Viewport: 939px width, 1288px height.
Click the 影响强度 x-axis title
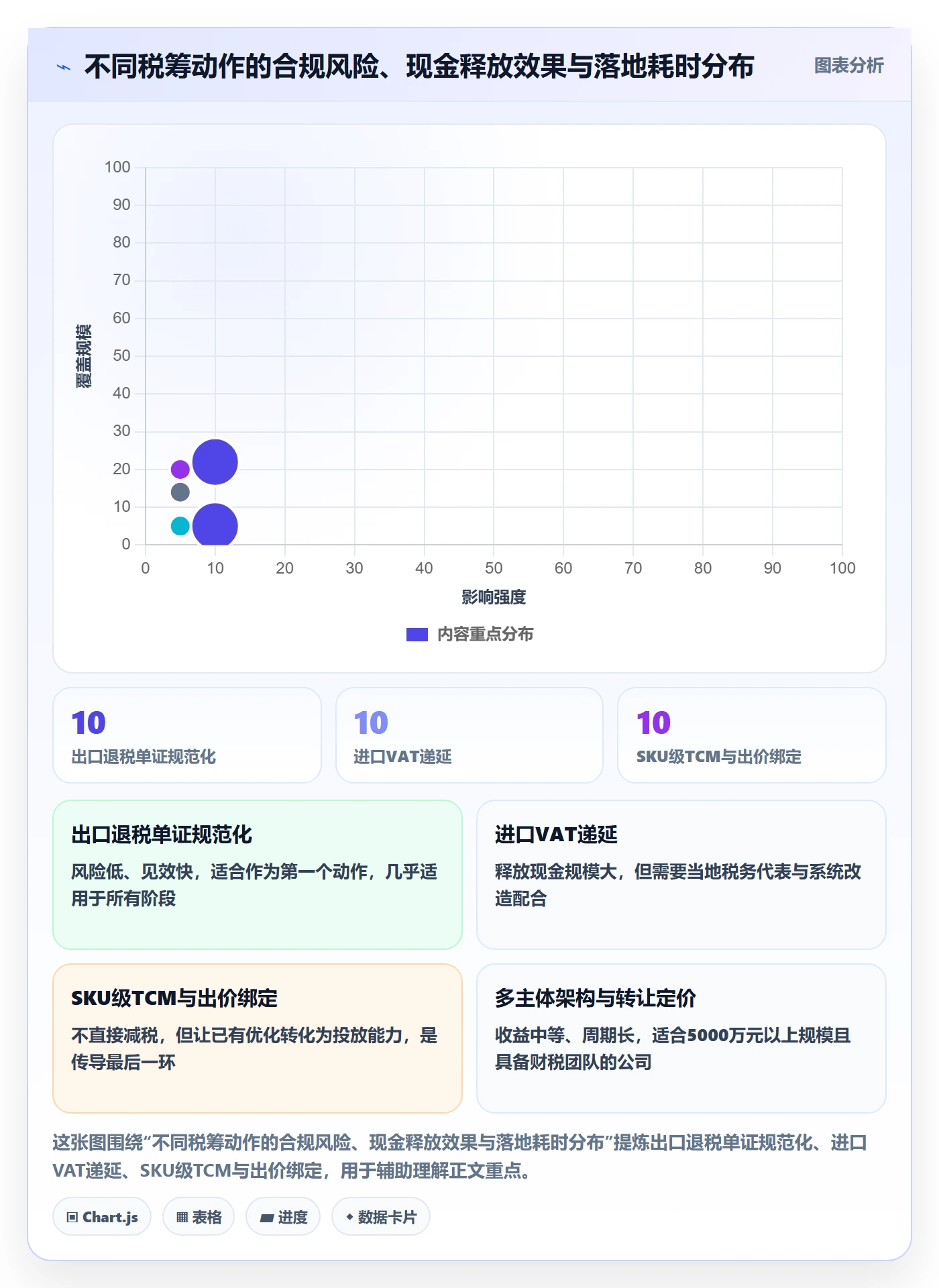point(494,597)
